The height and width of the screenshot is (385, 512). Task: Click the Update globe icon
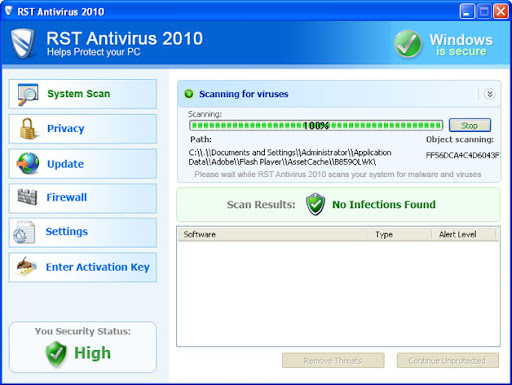click(x=28, y=163)
